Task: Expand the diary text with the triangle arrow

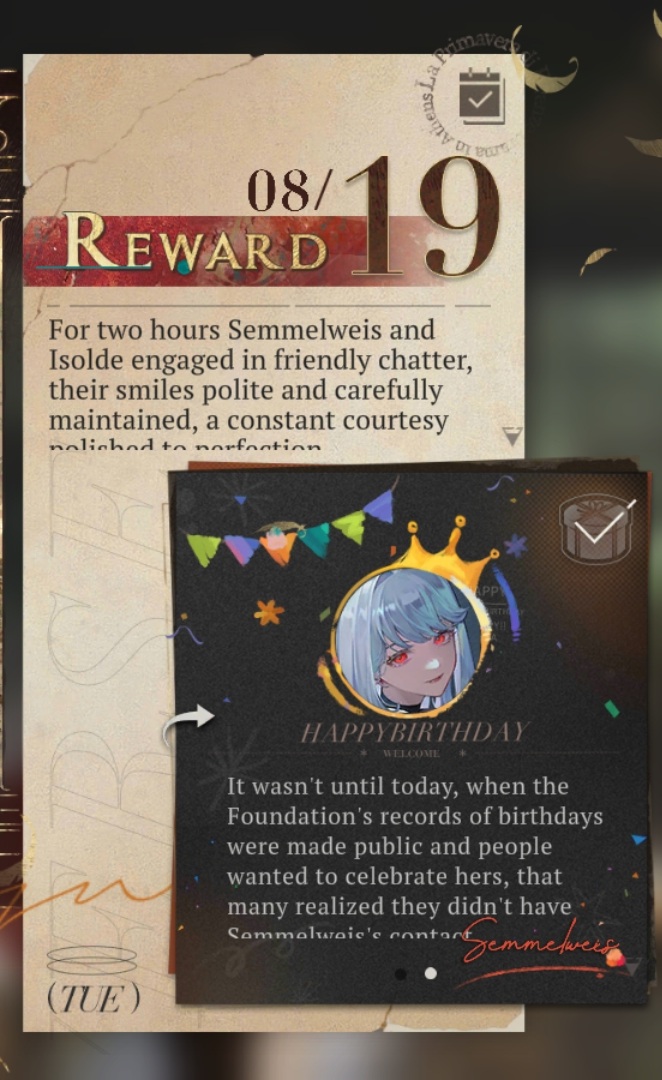Action: tap(512, 435)
